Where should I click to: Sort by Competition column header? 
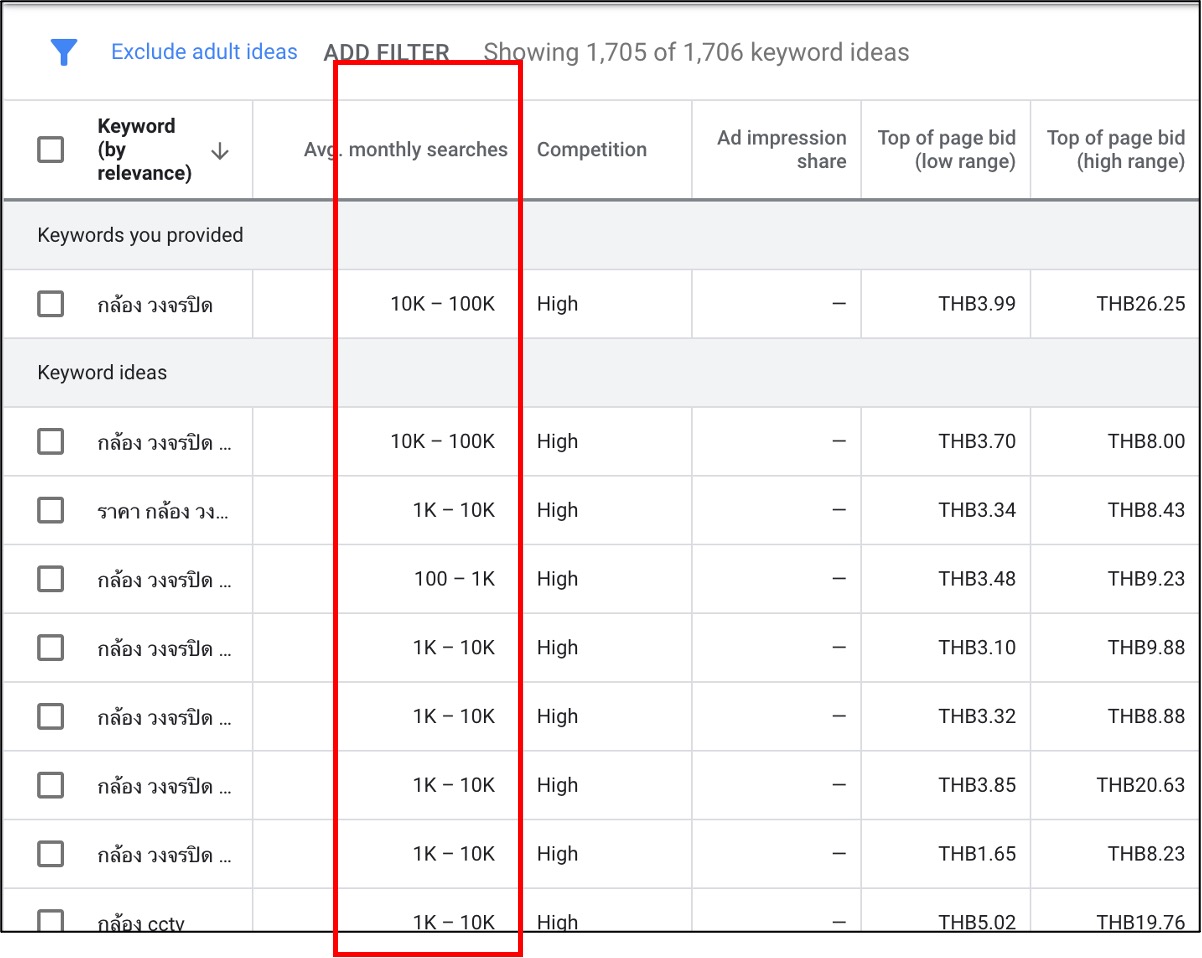pyautogui.click(x=592, y=150)
